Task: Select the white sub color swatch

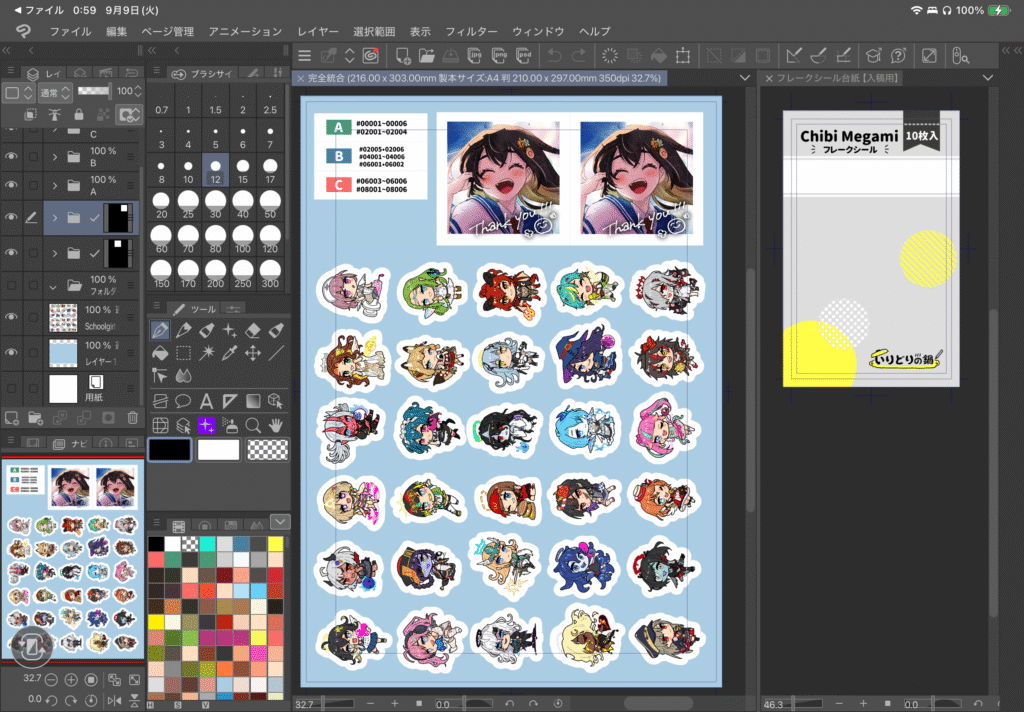Action: click(219, 449)
